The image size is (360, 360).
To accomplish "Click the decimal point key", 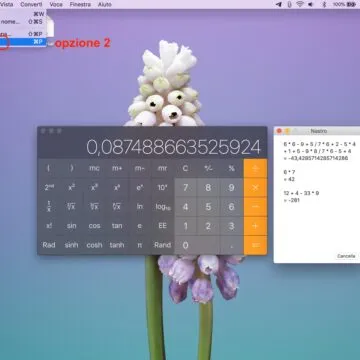I will [x=231, y=245].
